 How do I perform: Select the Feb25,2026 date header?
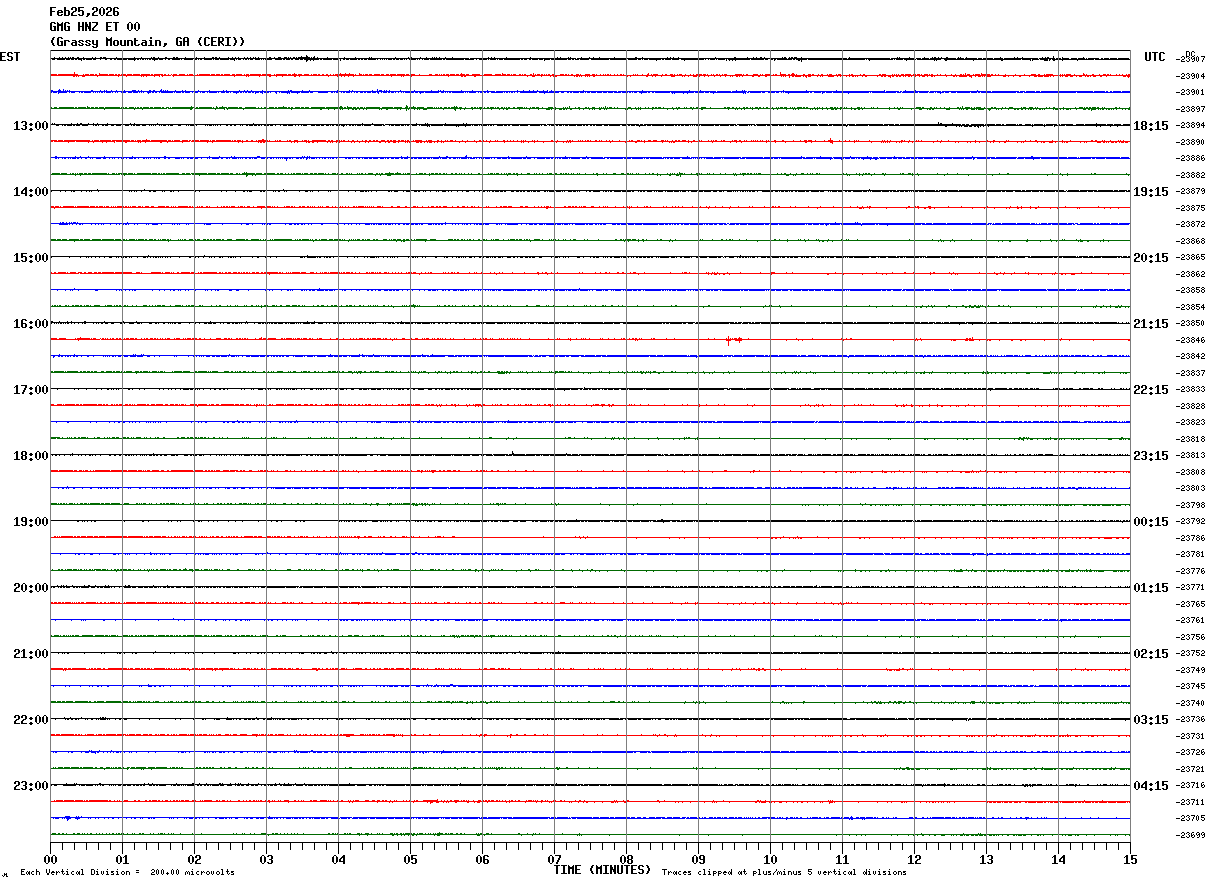point(84,12)
